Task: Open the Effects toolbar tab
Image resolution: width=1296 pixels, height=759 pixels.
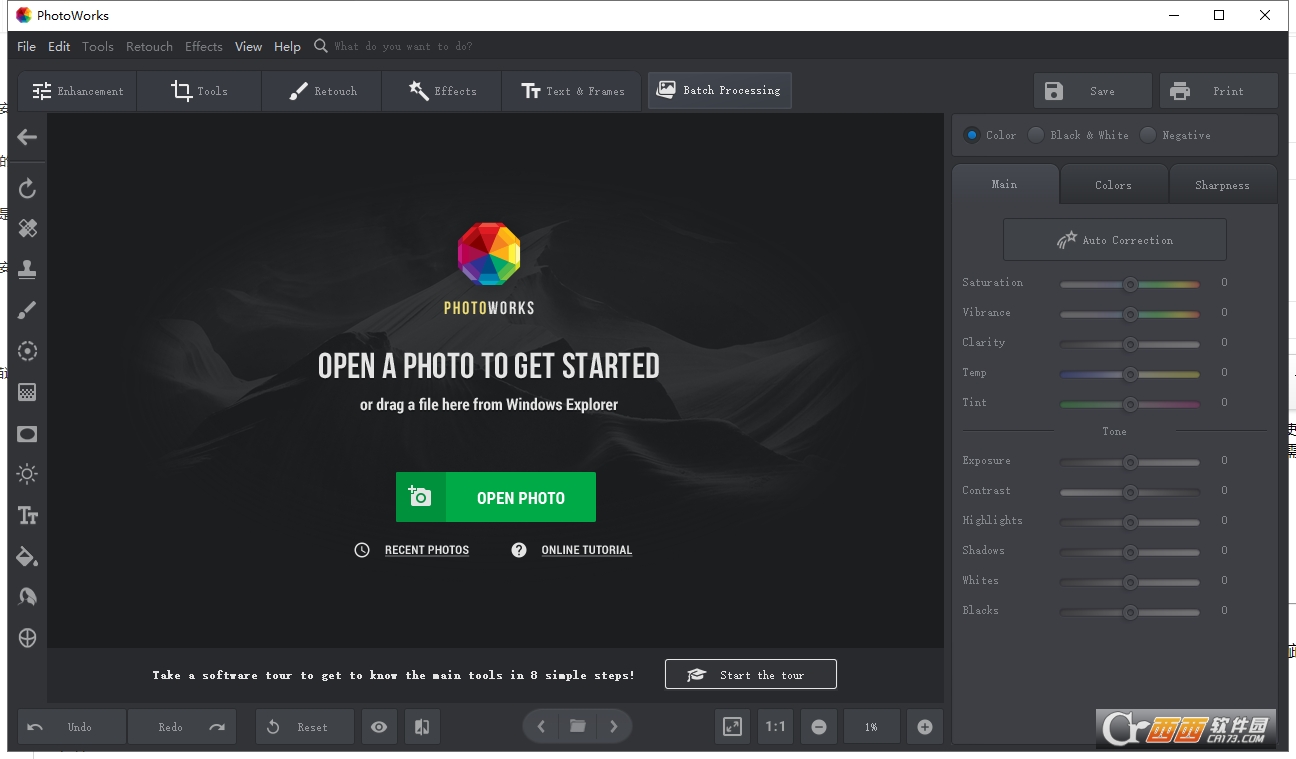Action: 442,91
